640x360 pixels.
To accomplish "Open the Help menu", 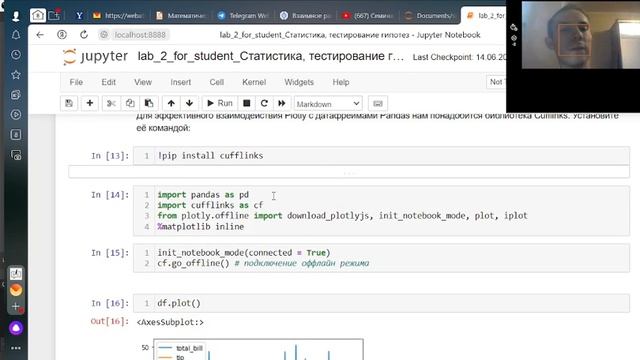I will tap(340, 82).
